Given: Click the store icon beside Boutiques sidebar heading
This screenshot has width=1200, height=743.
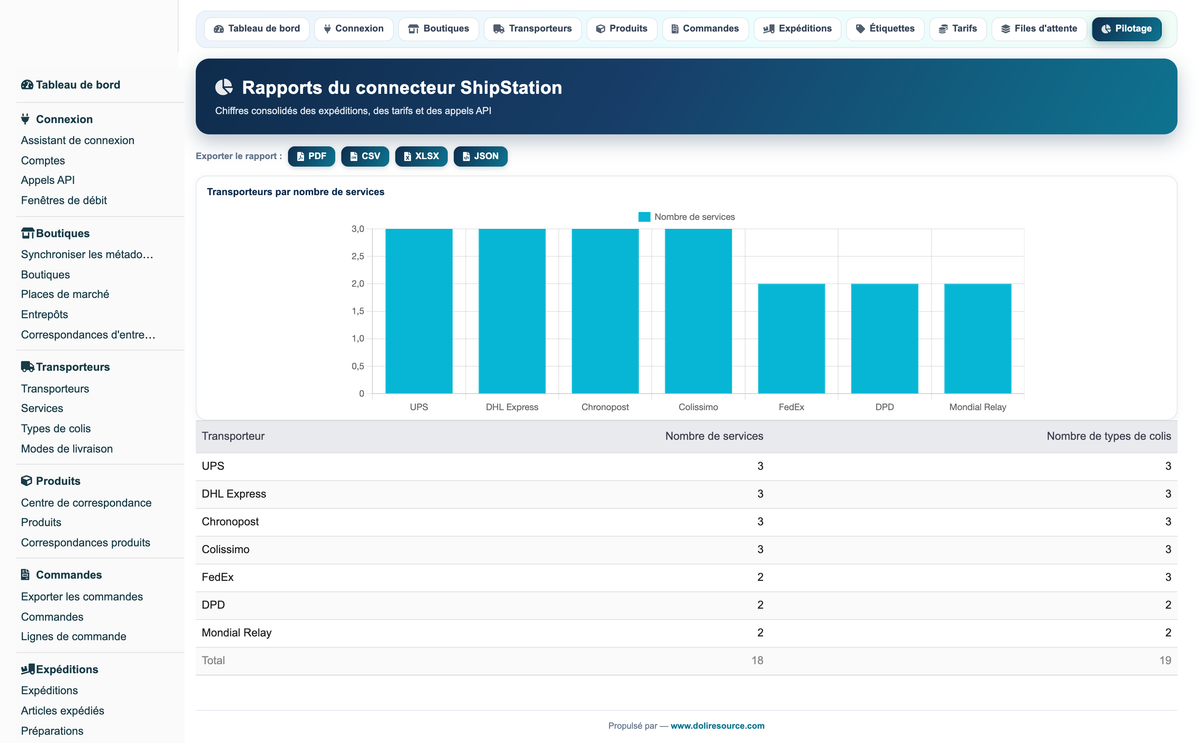Looking at the screenshot, I should (28, 233).
